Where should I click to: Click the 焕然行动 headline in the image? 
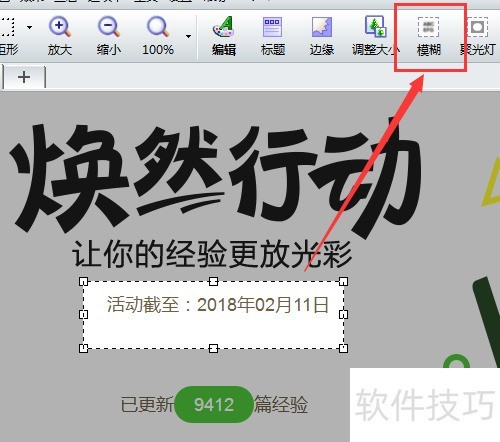(215, 177)
